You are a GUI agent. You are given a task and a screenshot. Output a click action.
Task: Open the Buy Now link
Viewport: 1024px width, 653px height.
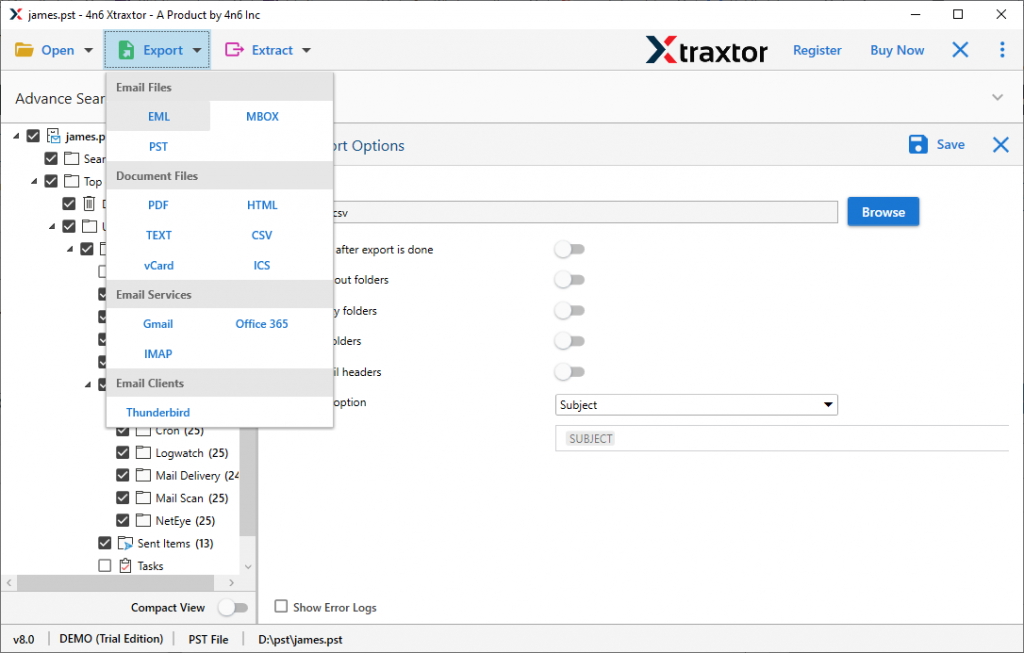[x=896, y=49]
